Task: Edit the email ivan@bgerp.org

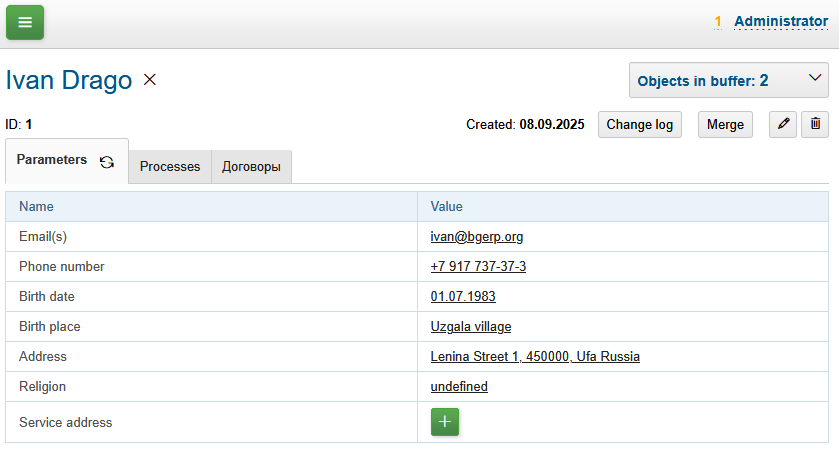Action: tap(477, 237)
